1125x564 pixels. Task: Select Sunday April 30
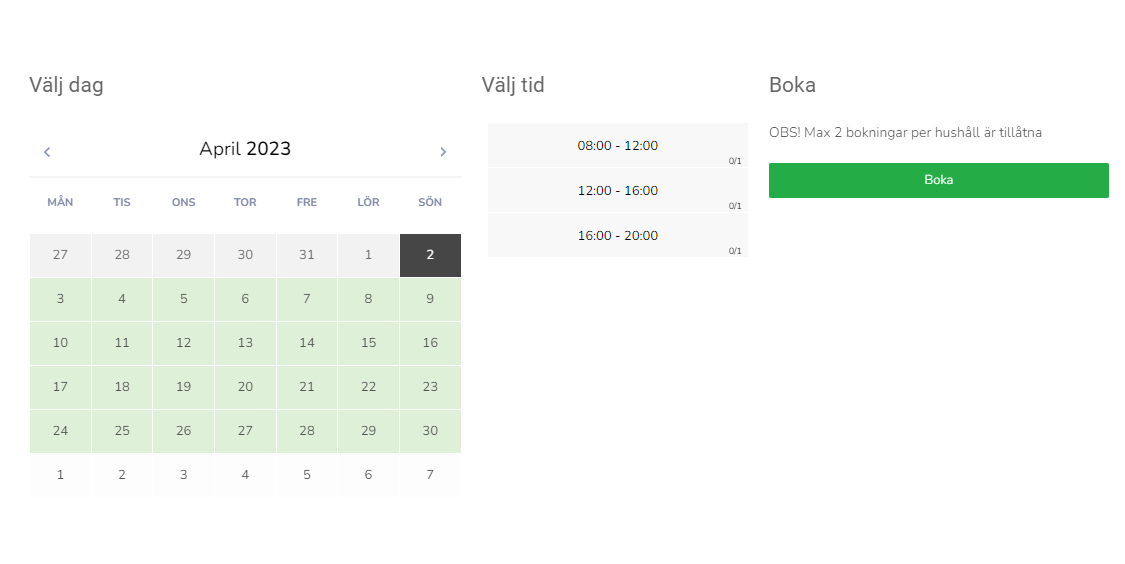coord(430,431)
